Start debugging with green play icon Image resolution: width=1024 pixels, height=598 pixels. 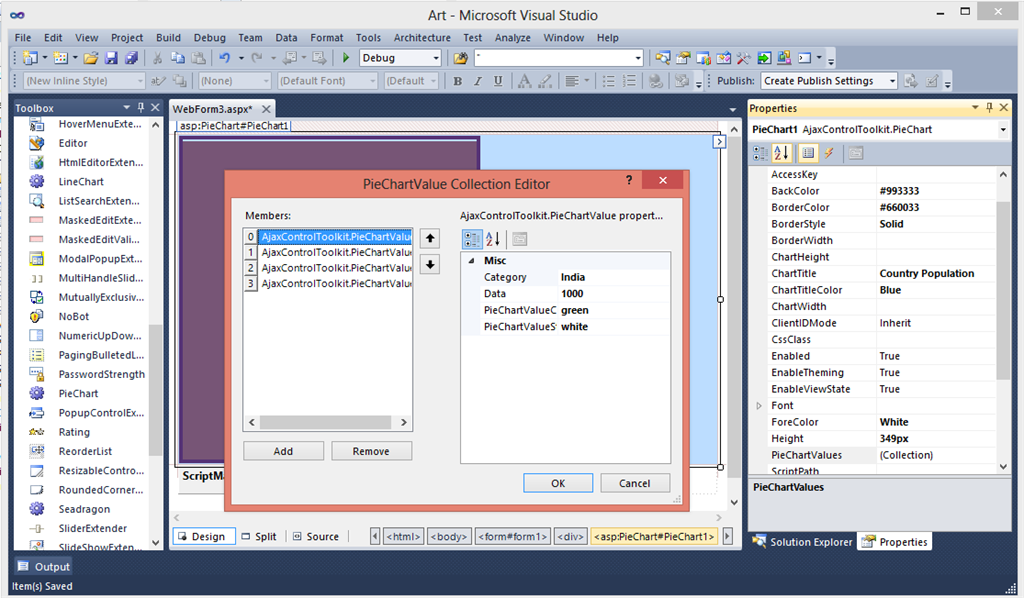(x=346, y=58)
